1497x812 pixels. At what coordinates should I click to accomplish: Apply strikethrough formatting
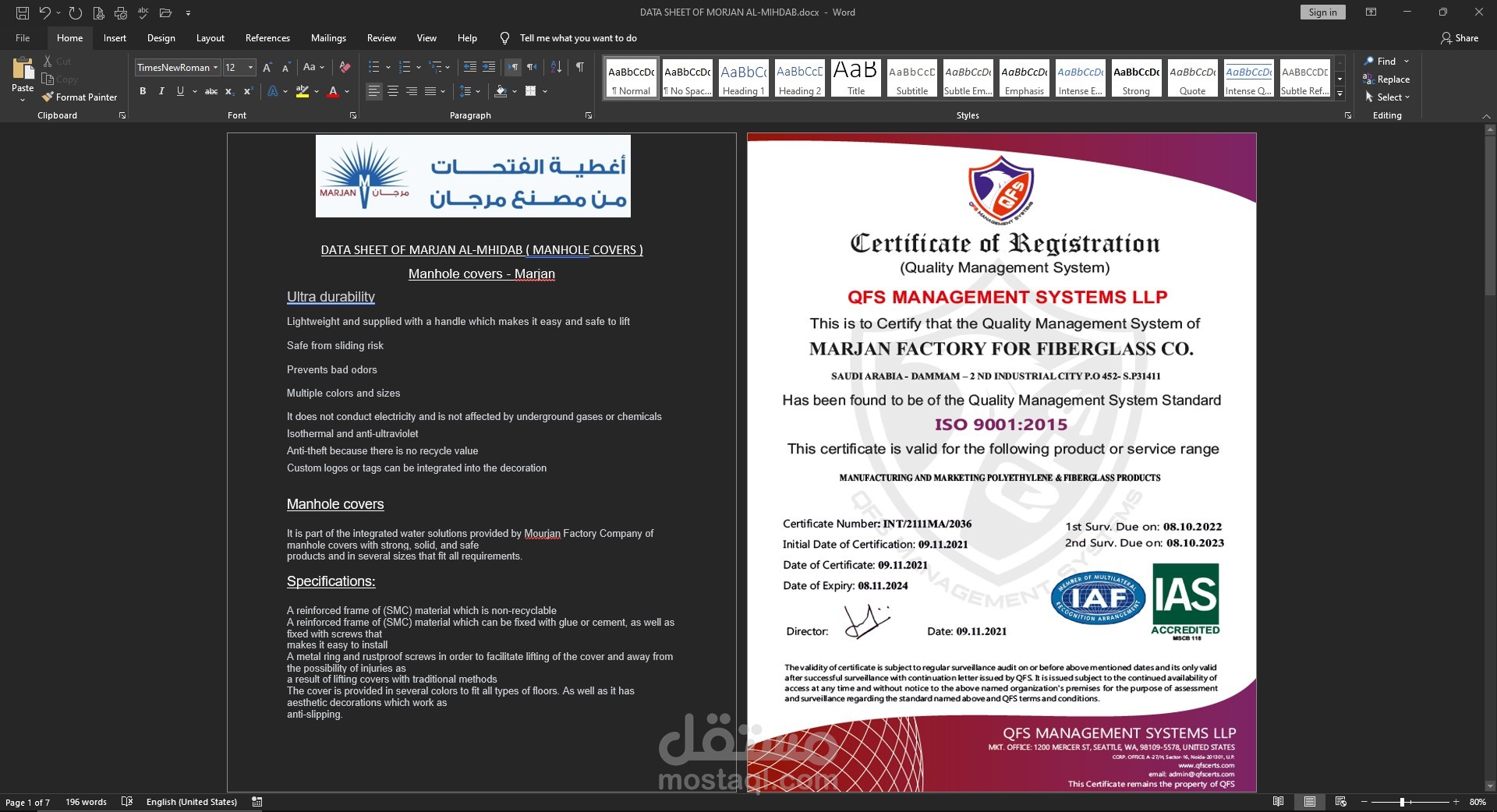click(211, 91)
